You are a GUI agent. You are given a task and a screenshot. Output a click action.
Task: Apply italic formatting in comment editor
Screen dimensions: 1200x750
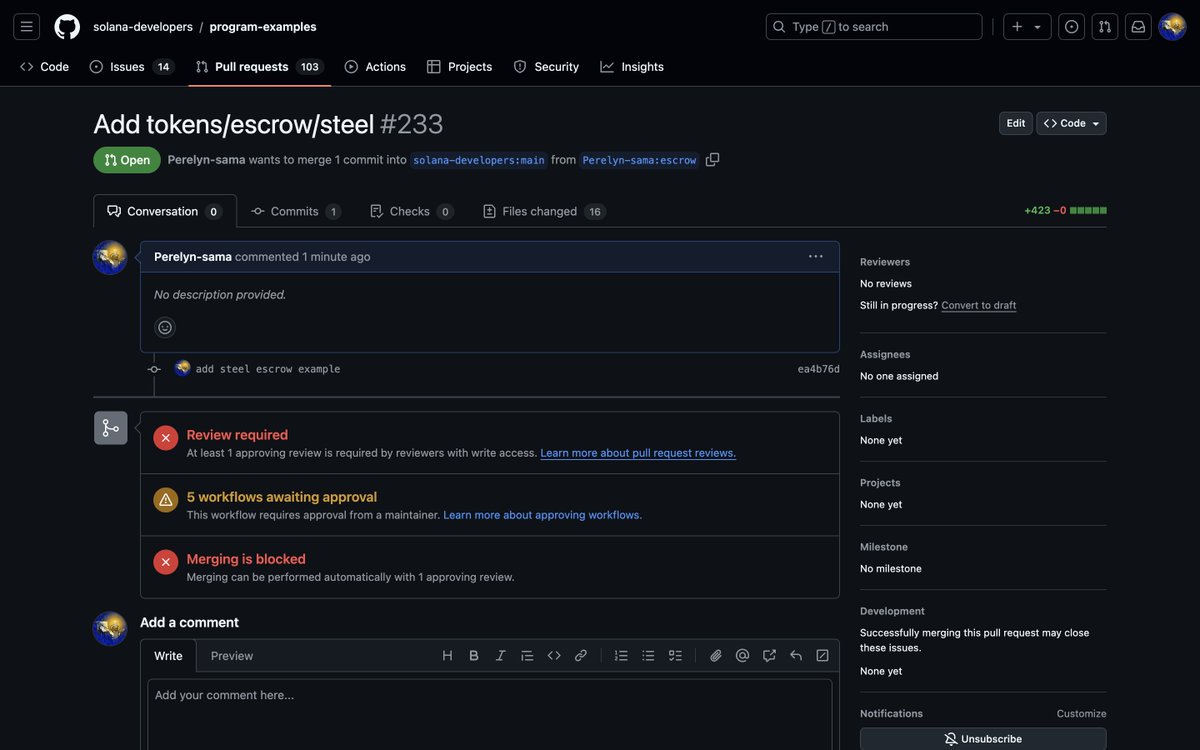(501, 656)
